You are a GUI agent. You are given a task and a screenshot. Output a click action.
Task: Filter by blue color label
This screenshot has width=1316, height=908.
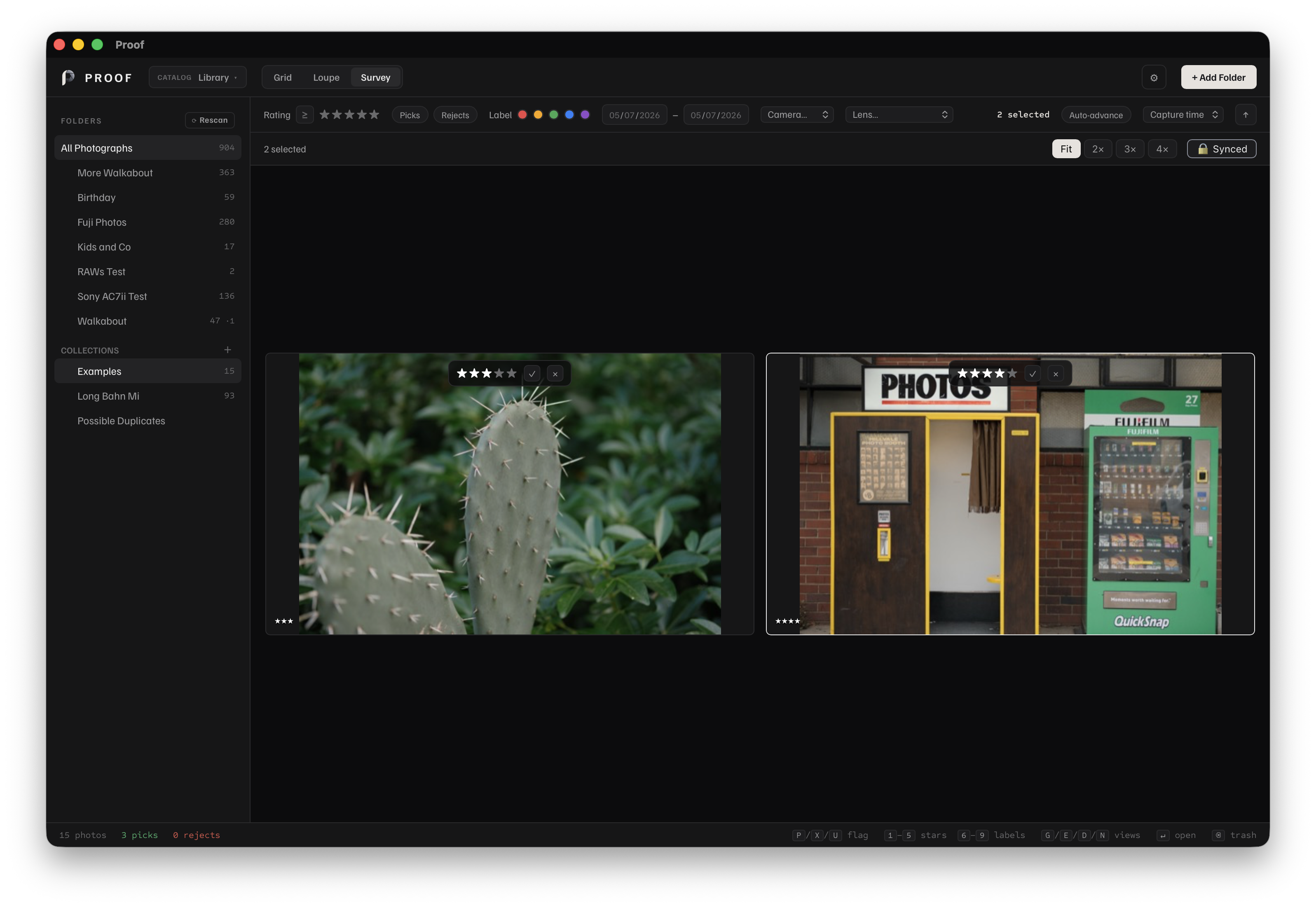(x=569, y=115)
